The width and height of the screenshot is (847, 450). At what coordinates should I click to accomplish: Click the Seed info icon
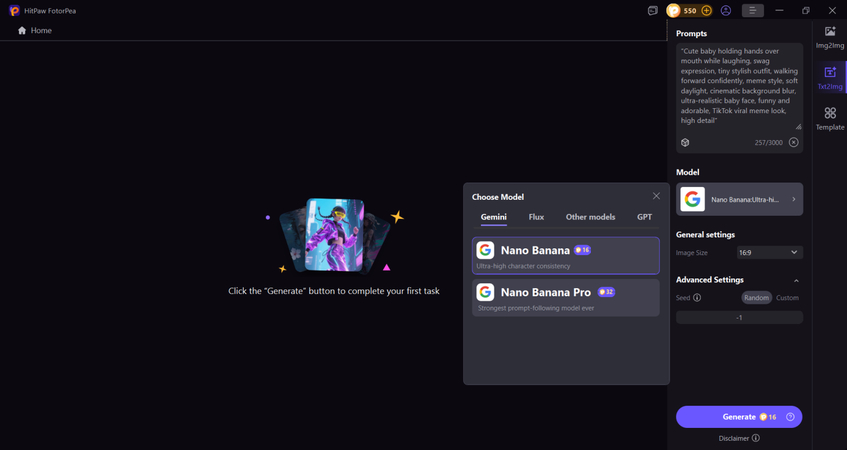(697, 298)
